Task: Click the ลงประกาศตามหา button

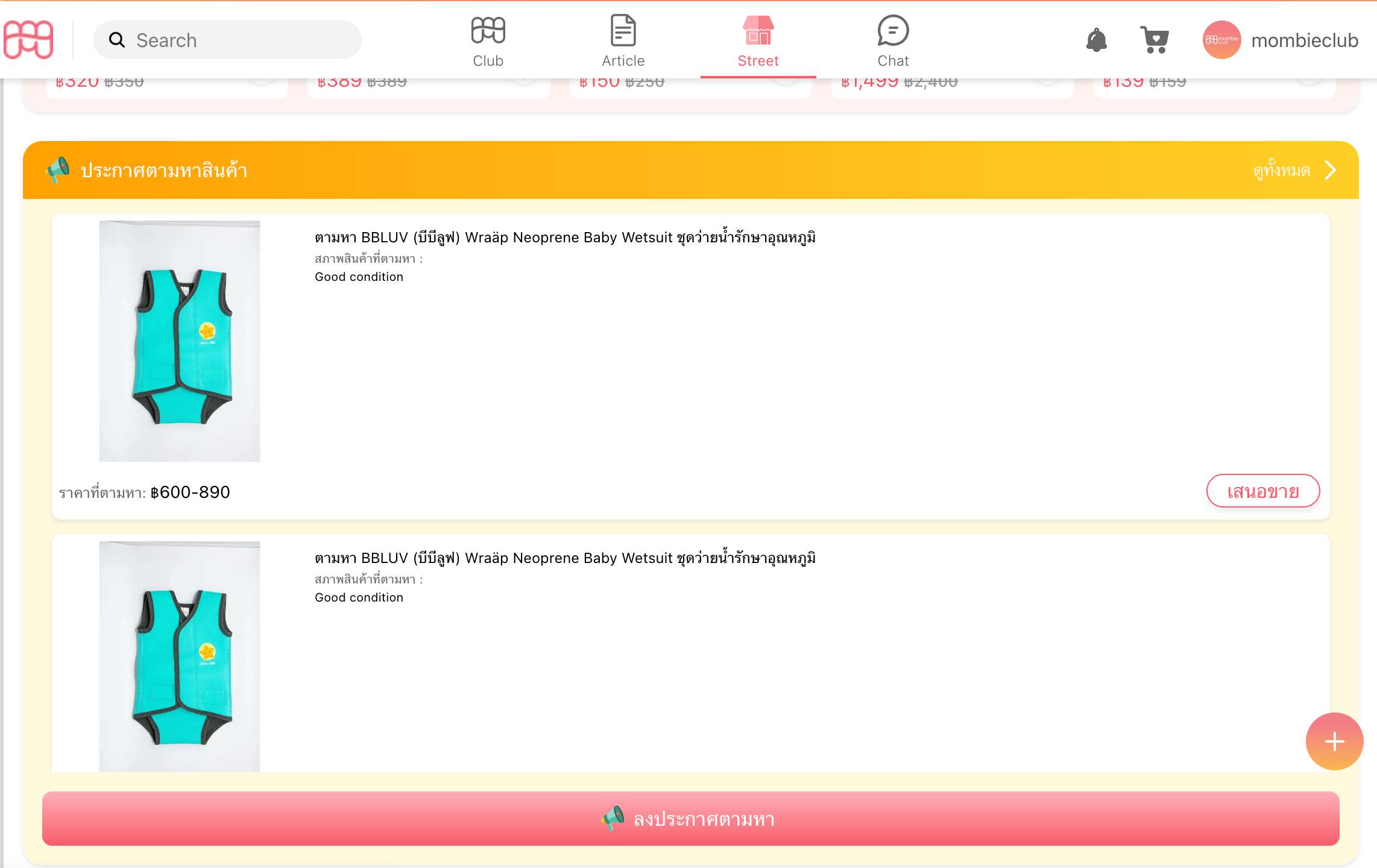Action: tap(691, 819)
